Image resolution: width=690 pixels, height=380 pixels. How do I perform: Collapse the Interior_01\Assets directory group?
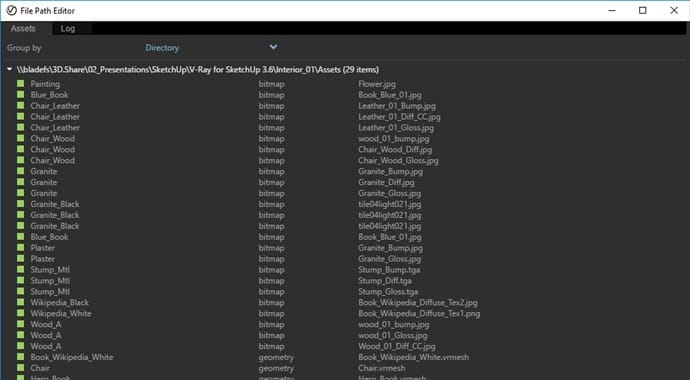[x=10, y=69]
